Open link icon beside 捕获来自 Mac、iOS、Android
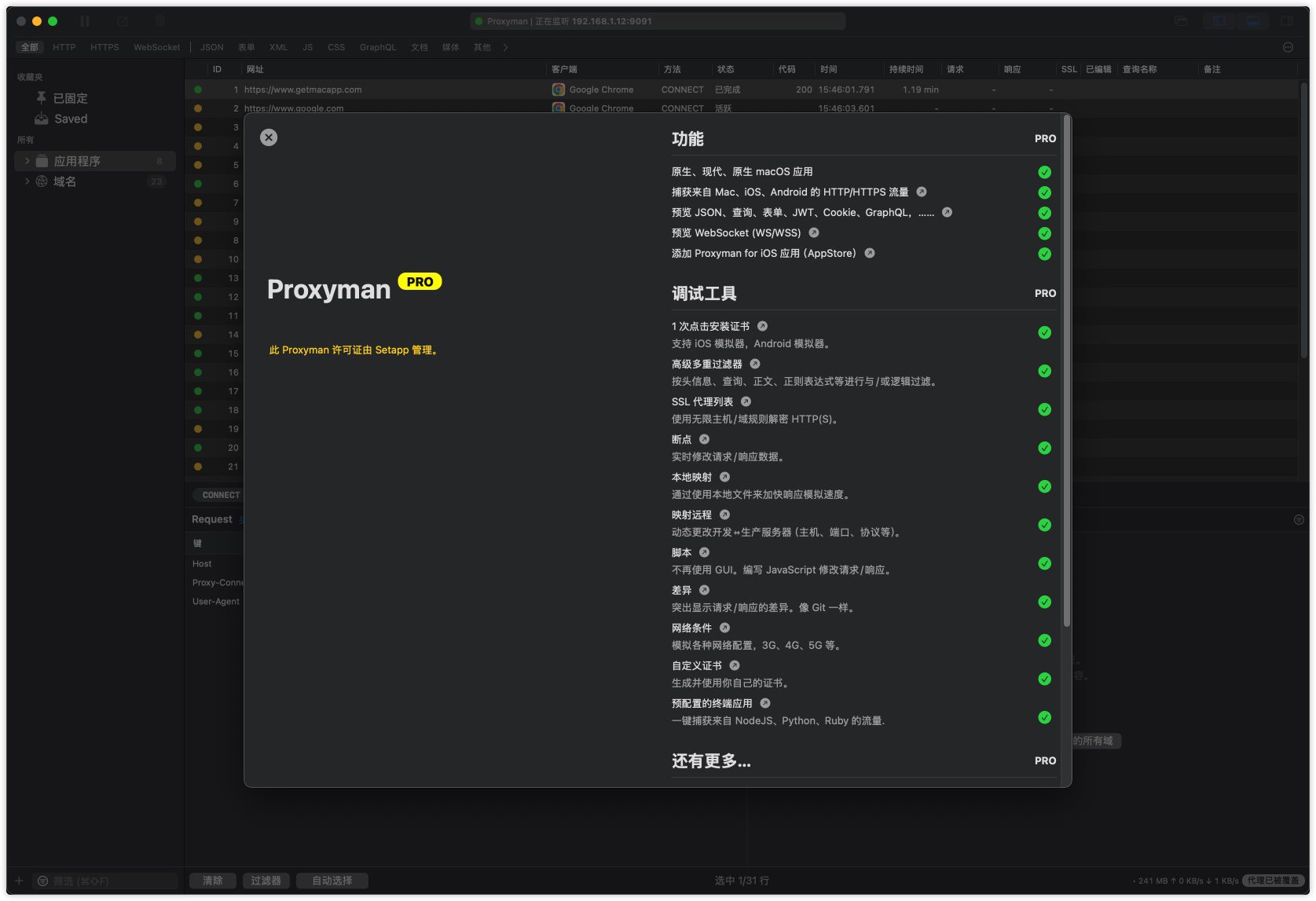 pyautogui.click(x=922, y=192)
